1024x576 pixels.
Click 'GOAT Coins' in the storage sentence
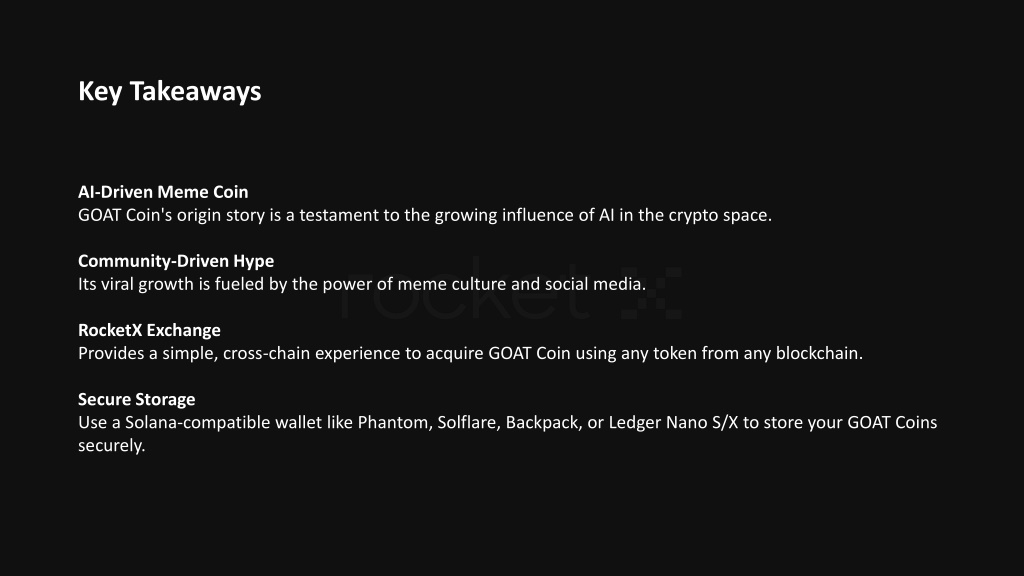892,423
